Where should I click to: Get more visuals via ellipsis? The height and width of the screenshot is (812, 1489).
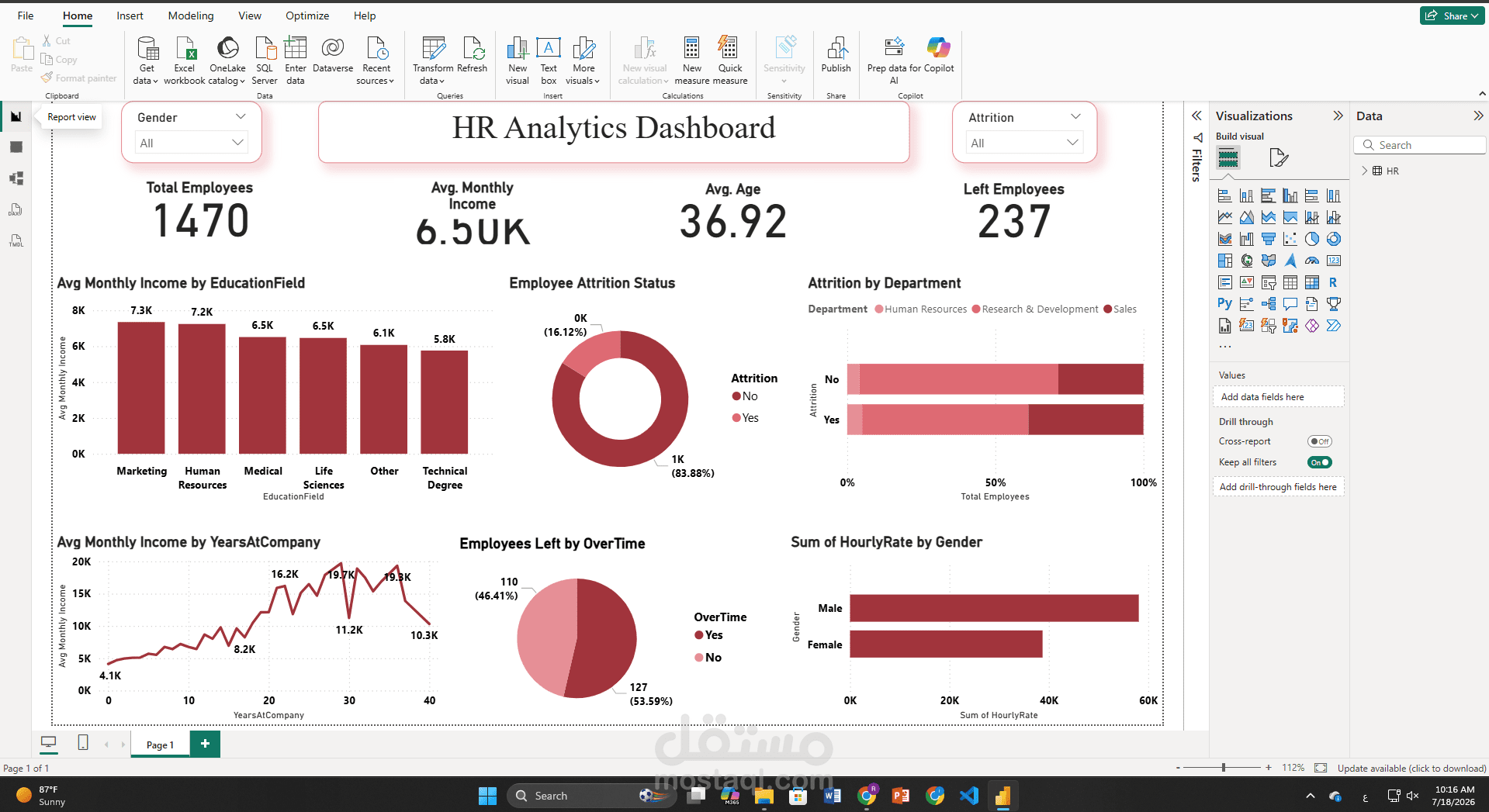(1225, 347)
